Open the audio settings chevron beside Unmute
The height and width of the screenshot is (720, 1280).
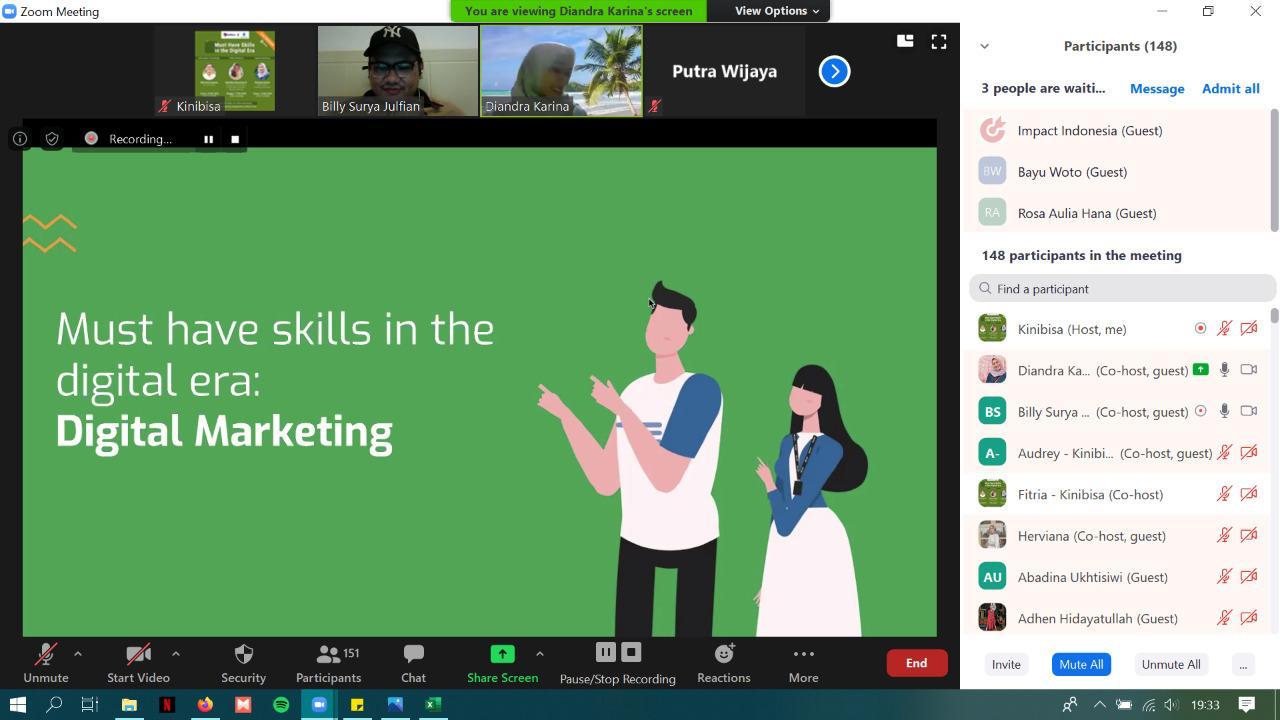[77, 654]
